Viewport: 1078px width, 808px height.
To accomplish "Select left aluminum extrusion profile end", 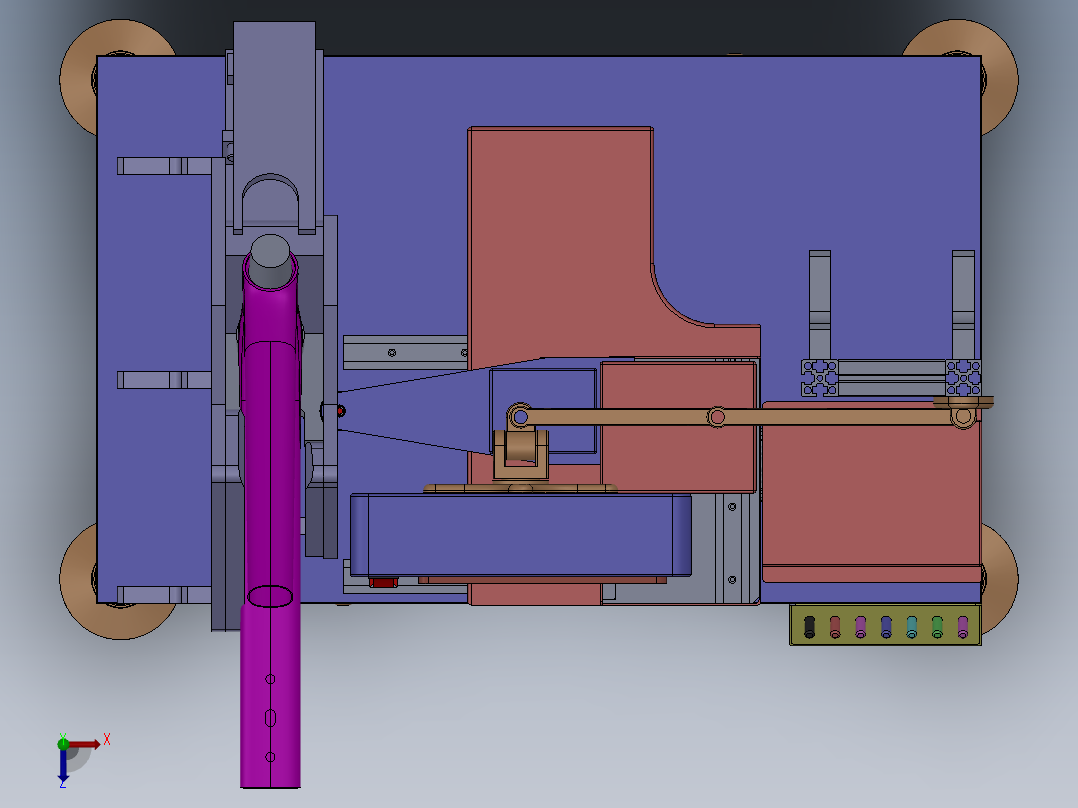I will pyautogui.click(x=820, y=378).
